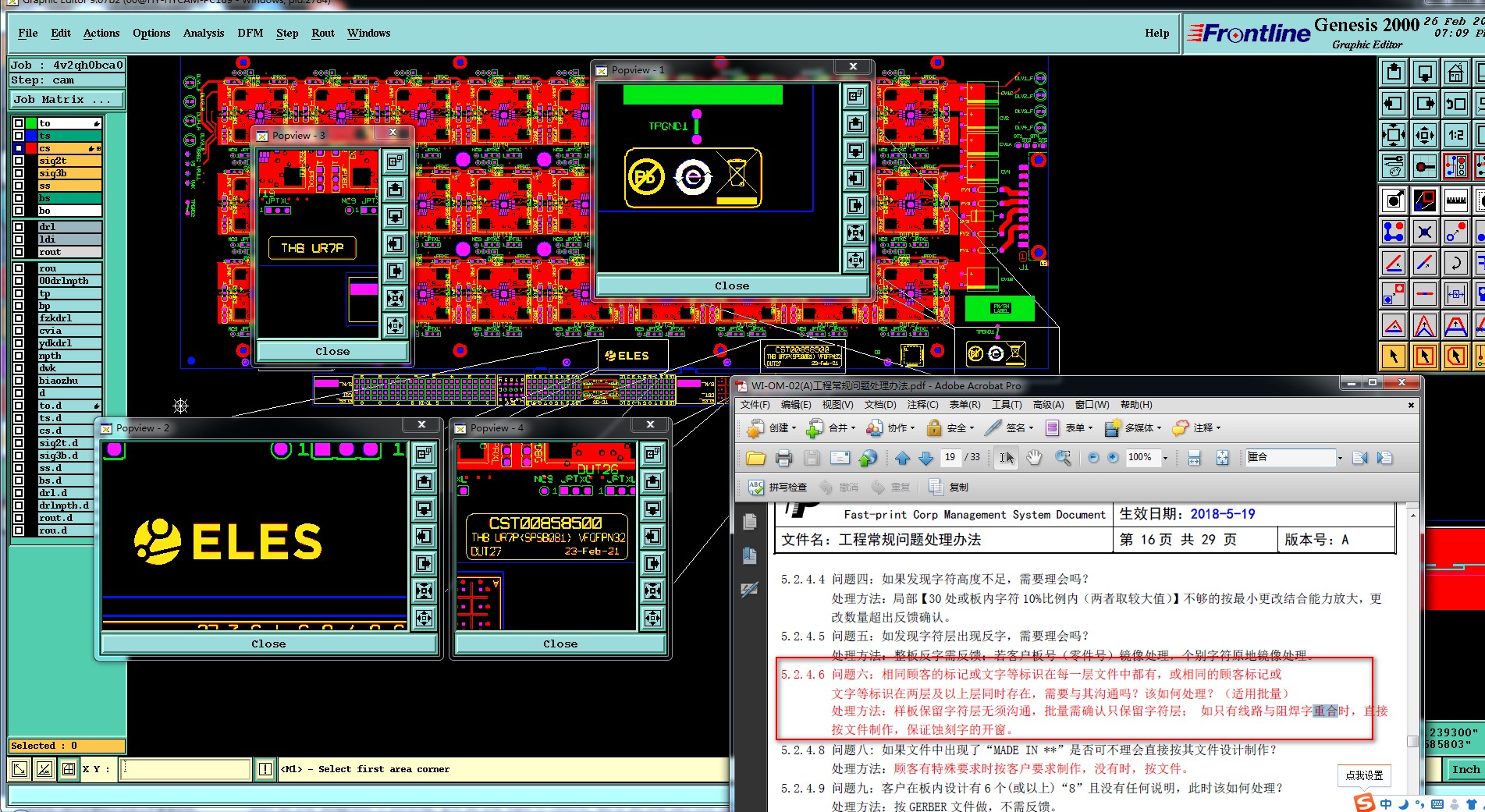Click the Acrobat zoom-out minus button

click(1092, 458)
